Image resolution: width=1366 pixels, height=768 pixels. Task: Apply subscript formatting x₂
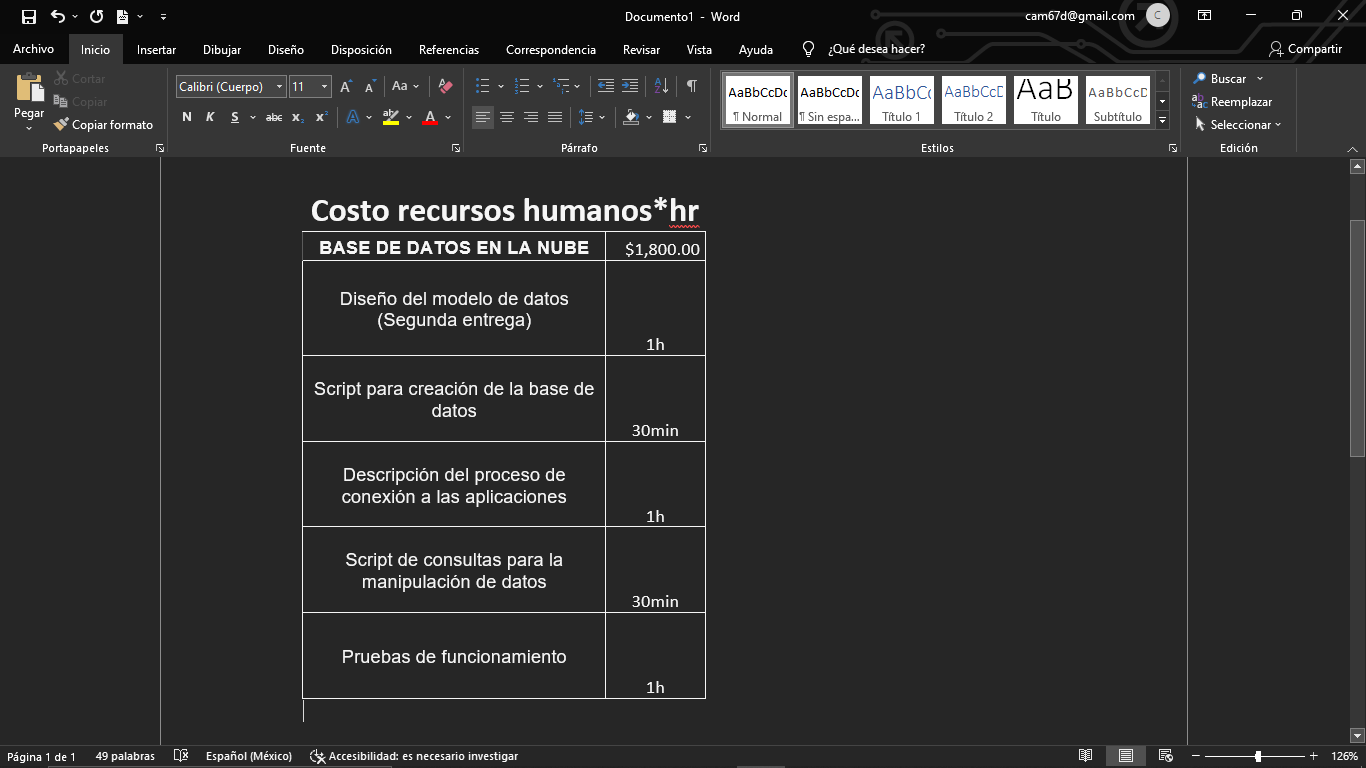pyautogui.click(x=298, y=117)
